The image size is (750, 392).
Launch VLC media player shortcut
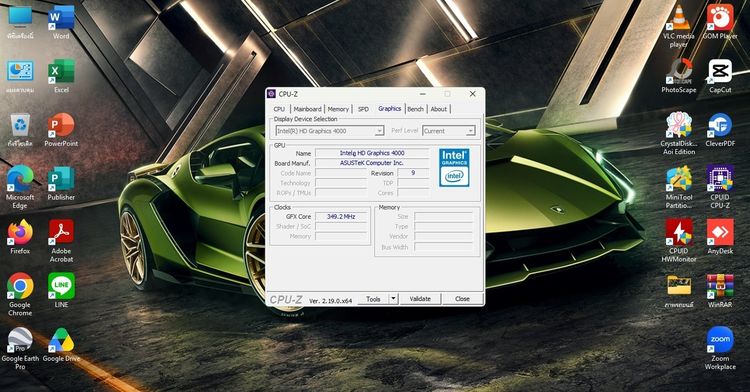(x=679, y=26)
